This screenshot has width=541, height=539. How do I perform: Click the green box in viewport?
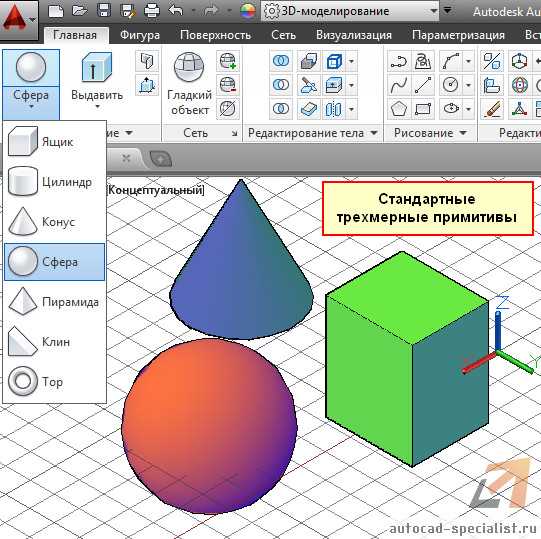click(x=407, y=359)
